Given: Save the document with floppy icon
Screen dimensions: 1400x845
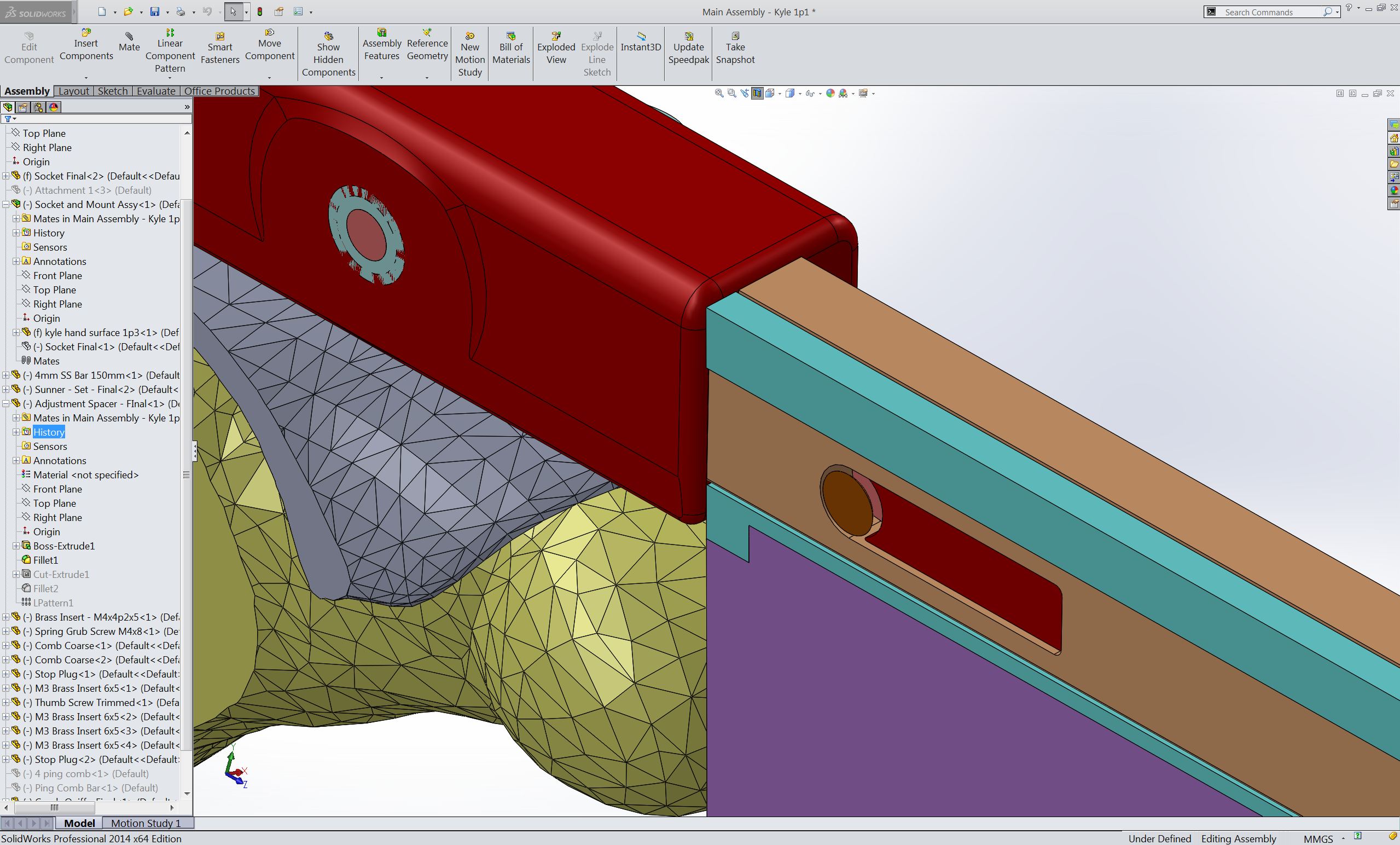Looking at the screenshot, I should pyautogui.click(x=154, y=11).
